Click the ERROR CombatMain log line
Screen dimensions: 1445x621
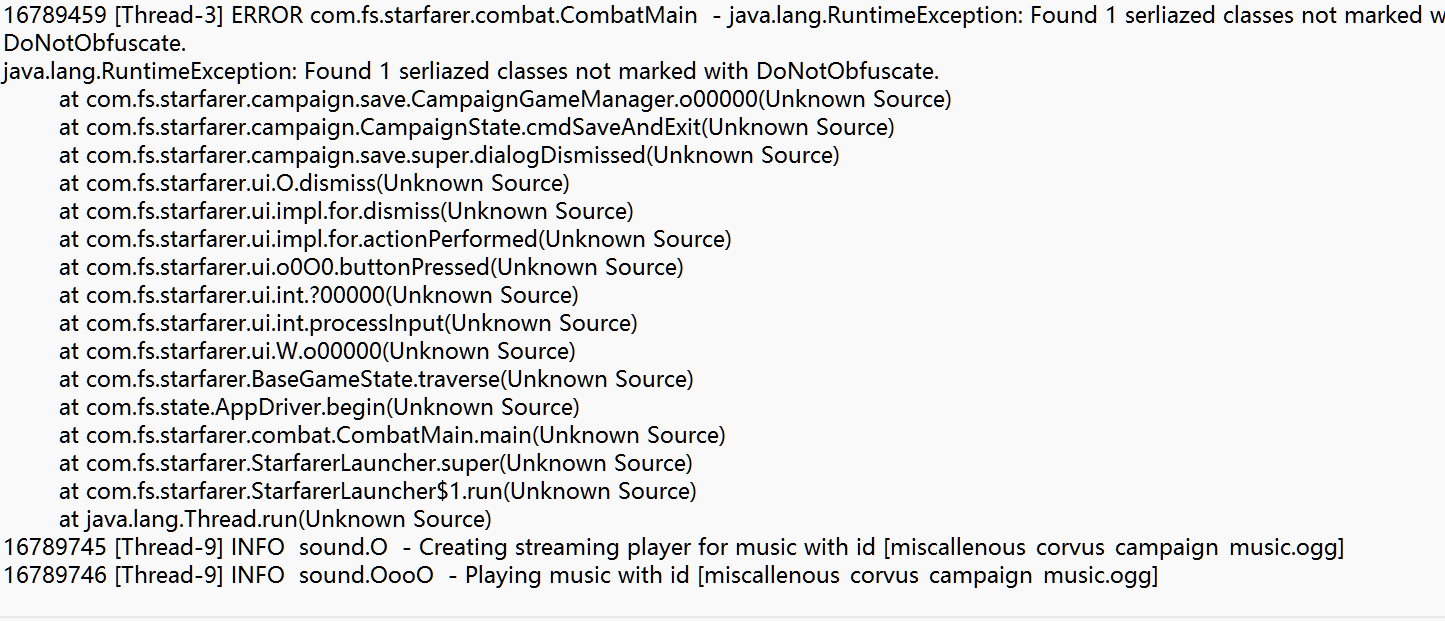point(722,16)
